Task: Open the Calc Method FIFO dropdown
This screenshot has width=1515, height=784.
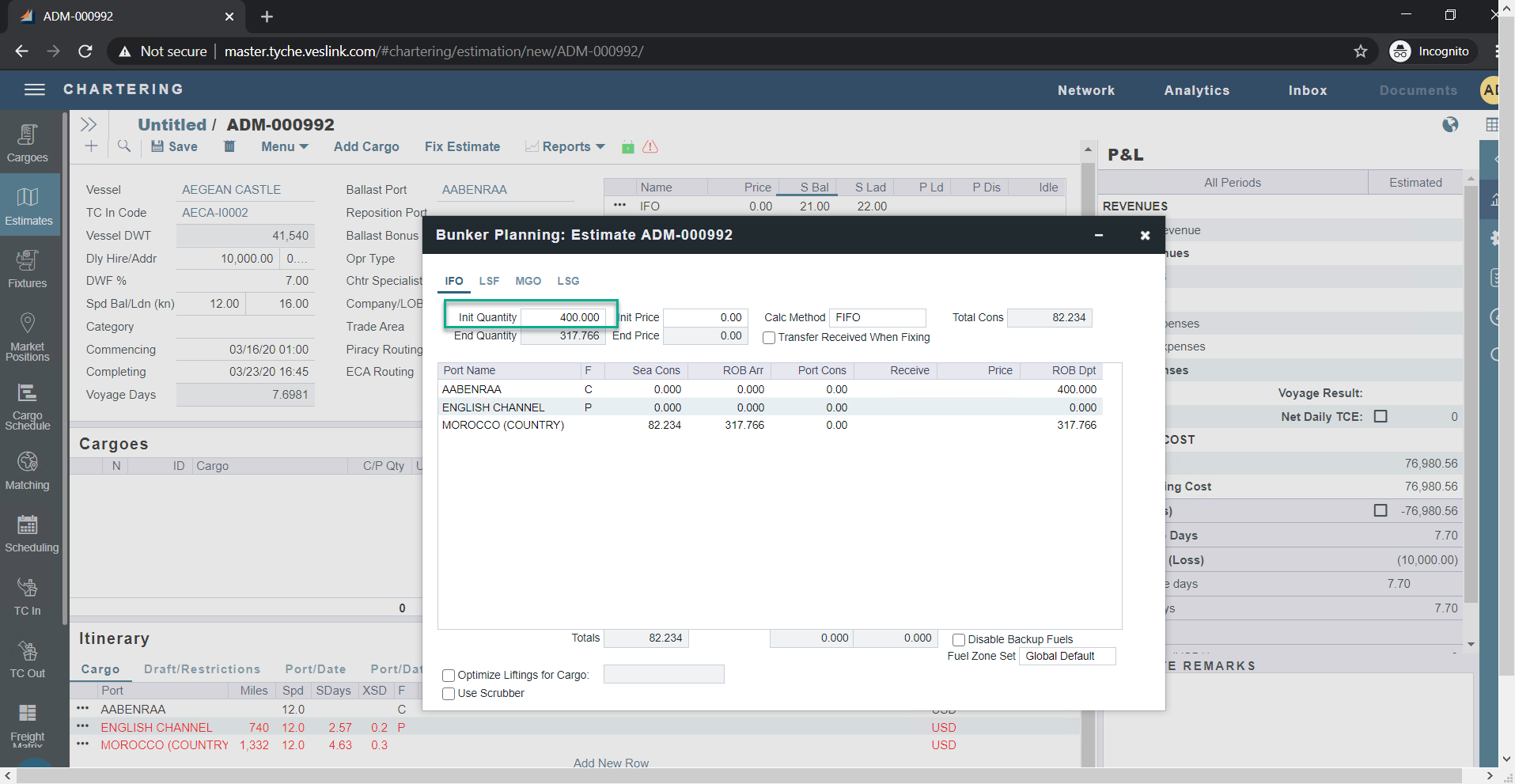Action: pos(877,317)
